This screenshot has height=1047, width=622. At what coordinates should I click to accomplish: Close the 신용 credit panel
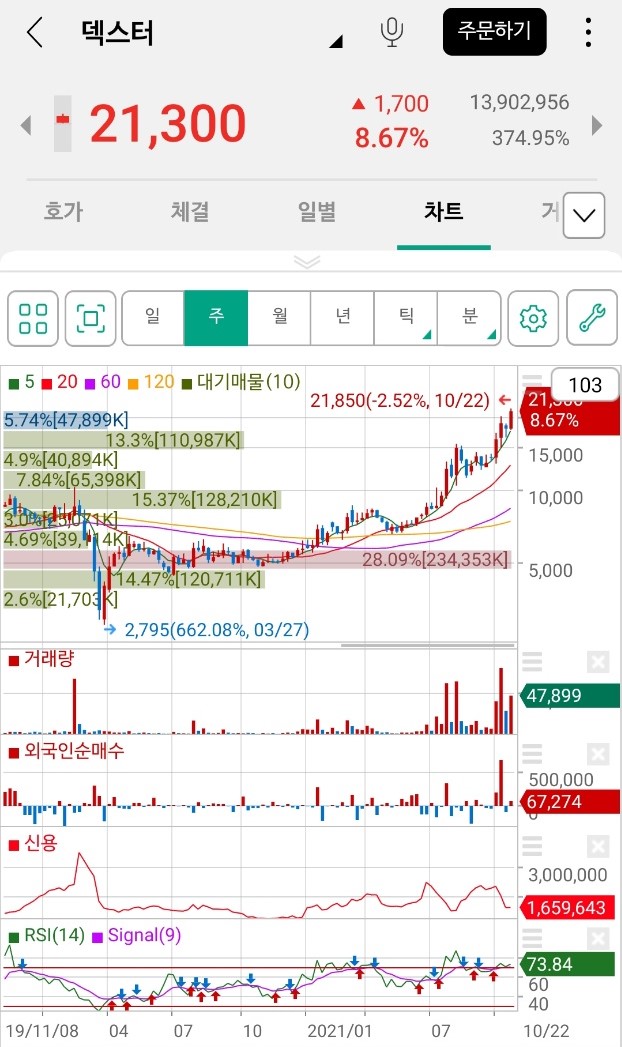click(x=597, y=847)
